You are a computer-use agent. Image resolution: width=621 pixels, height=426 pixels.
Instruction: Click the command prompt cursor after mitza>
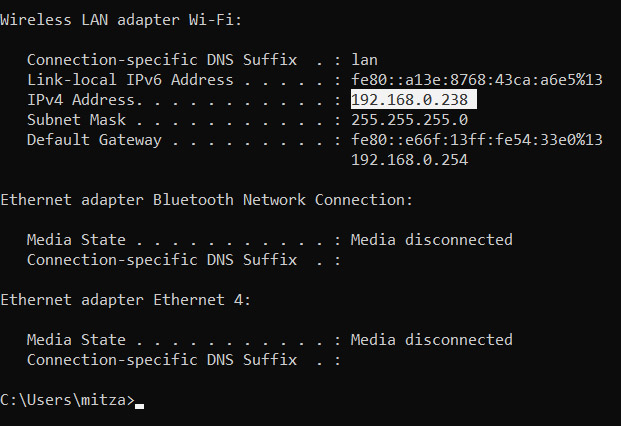pos(139,406)
